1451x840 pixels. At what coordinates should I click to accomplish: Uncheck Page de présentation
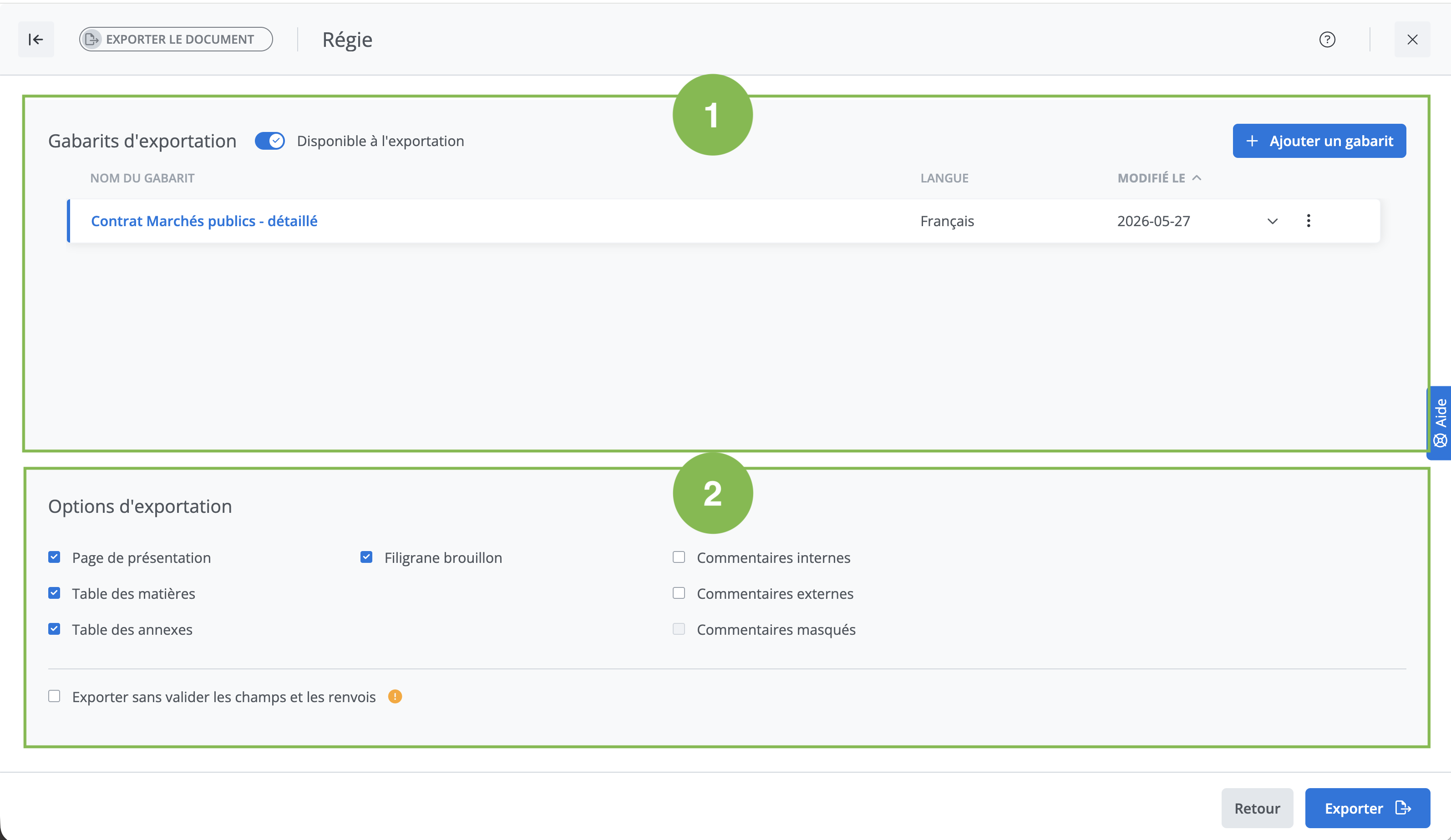[54, 557]
